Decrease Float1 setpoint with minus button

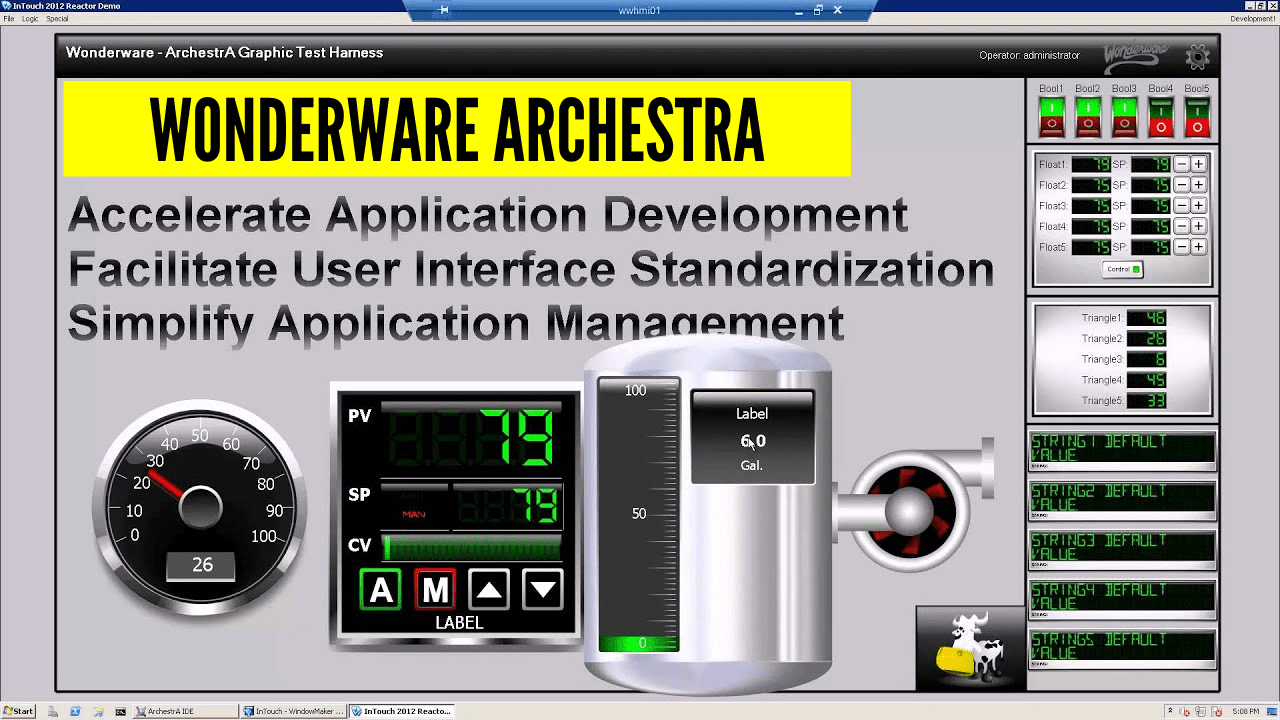[1182, 164]
